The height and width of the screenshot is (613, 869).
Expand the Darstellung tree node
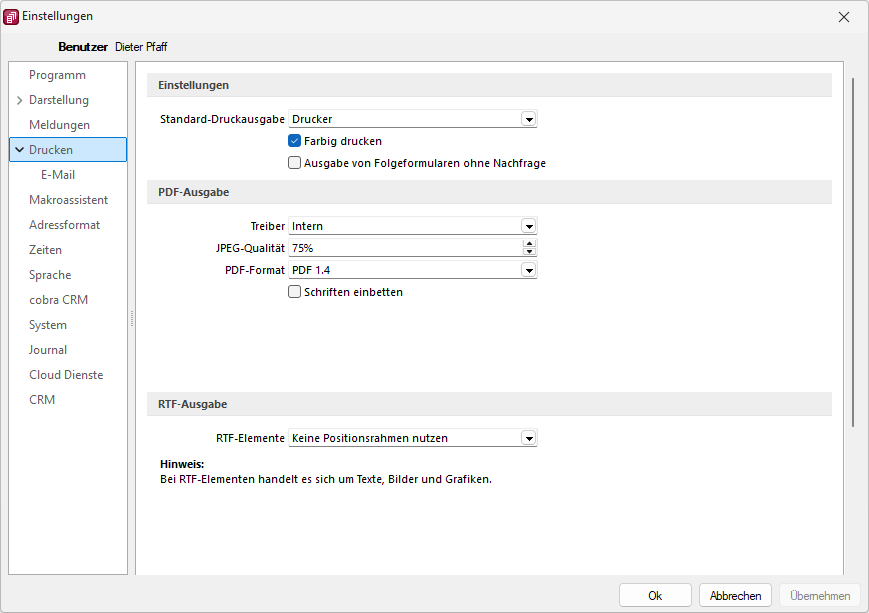(19, 100)
